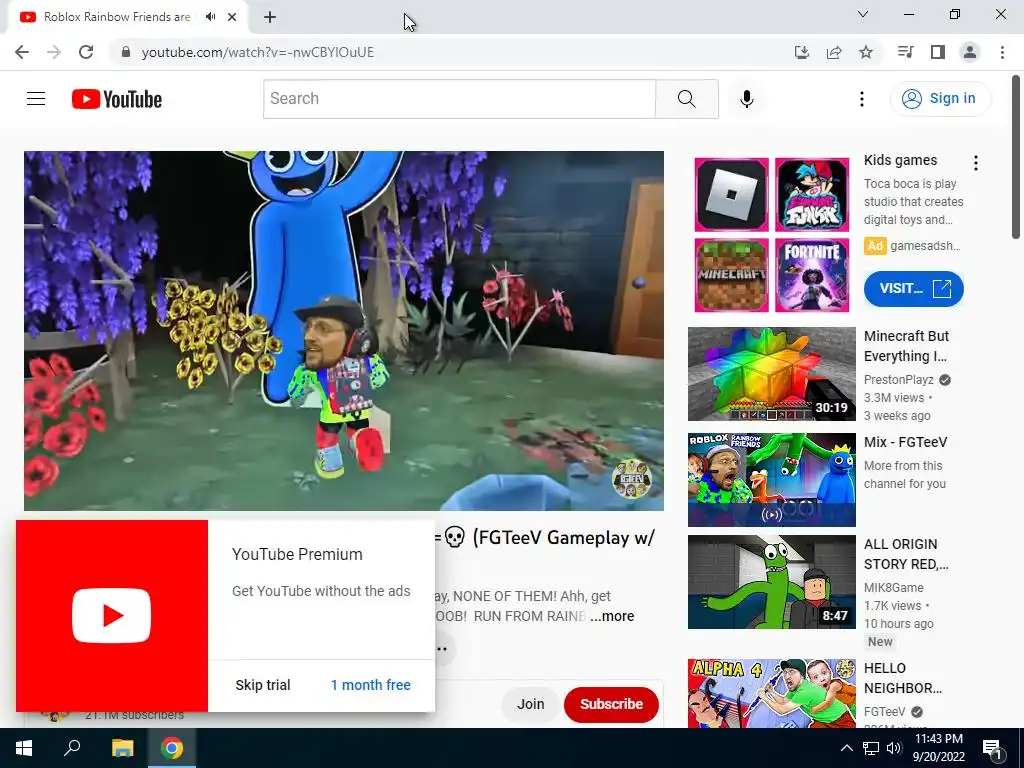The width and height of the screenshot is (1024, 768).
Task: Open Chrome three-dot menu
Action: coord(1002,52)
